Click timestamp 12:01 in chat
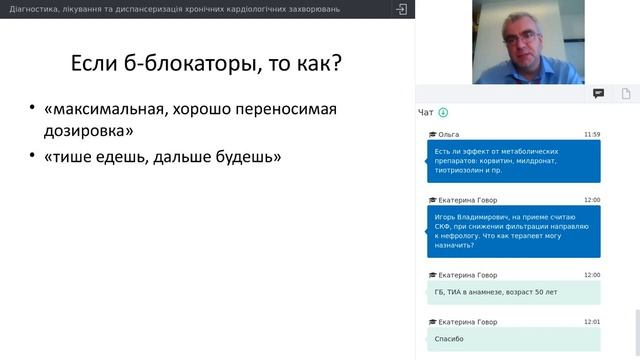 click(x=592, y=322)
